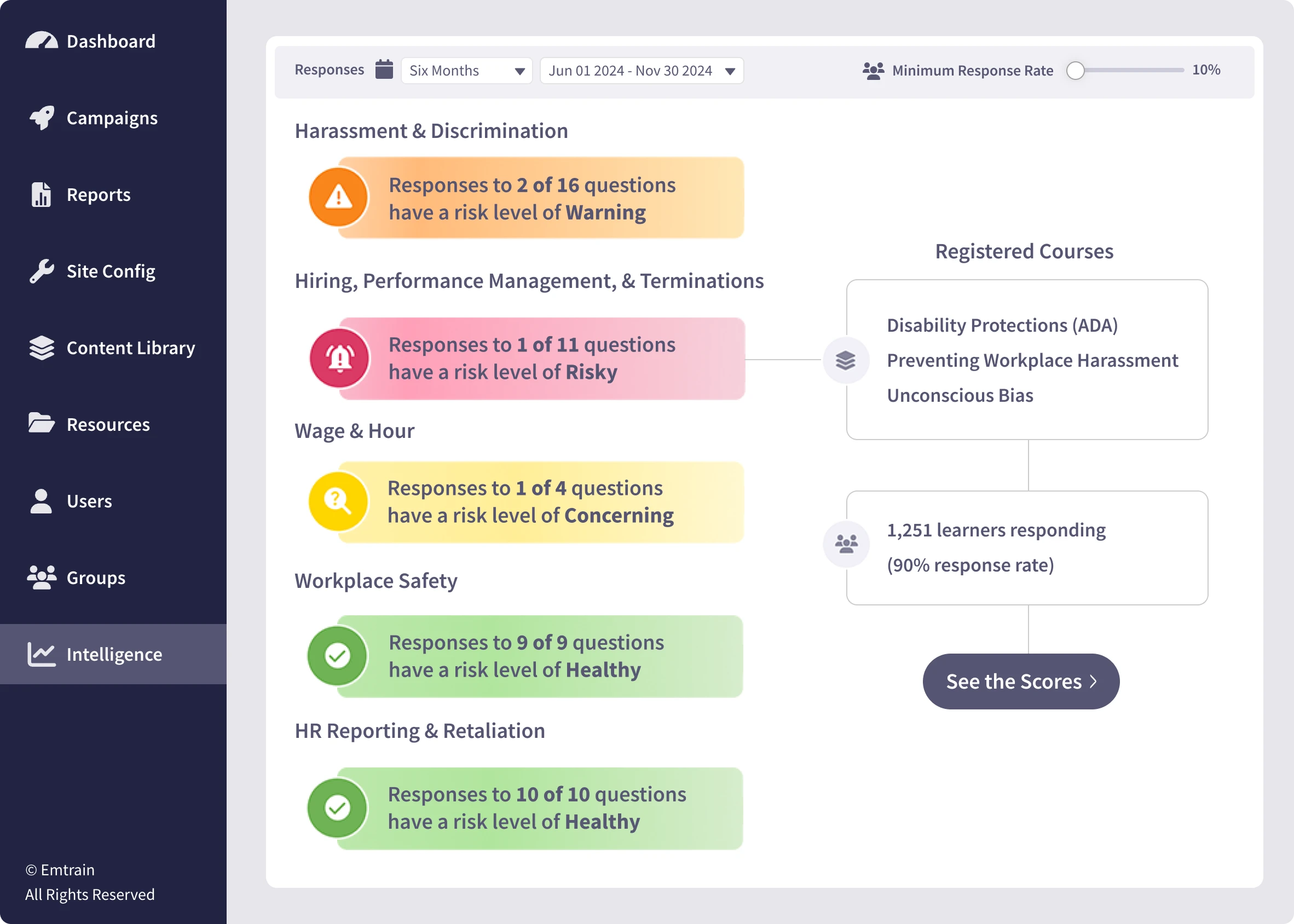
Task: Click the Minimum Response Rate people icon
Action: [873, 71]
